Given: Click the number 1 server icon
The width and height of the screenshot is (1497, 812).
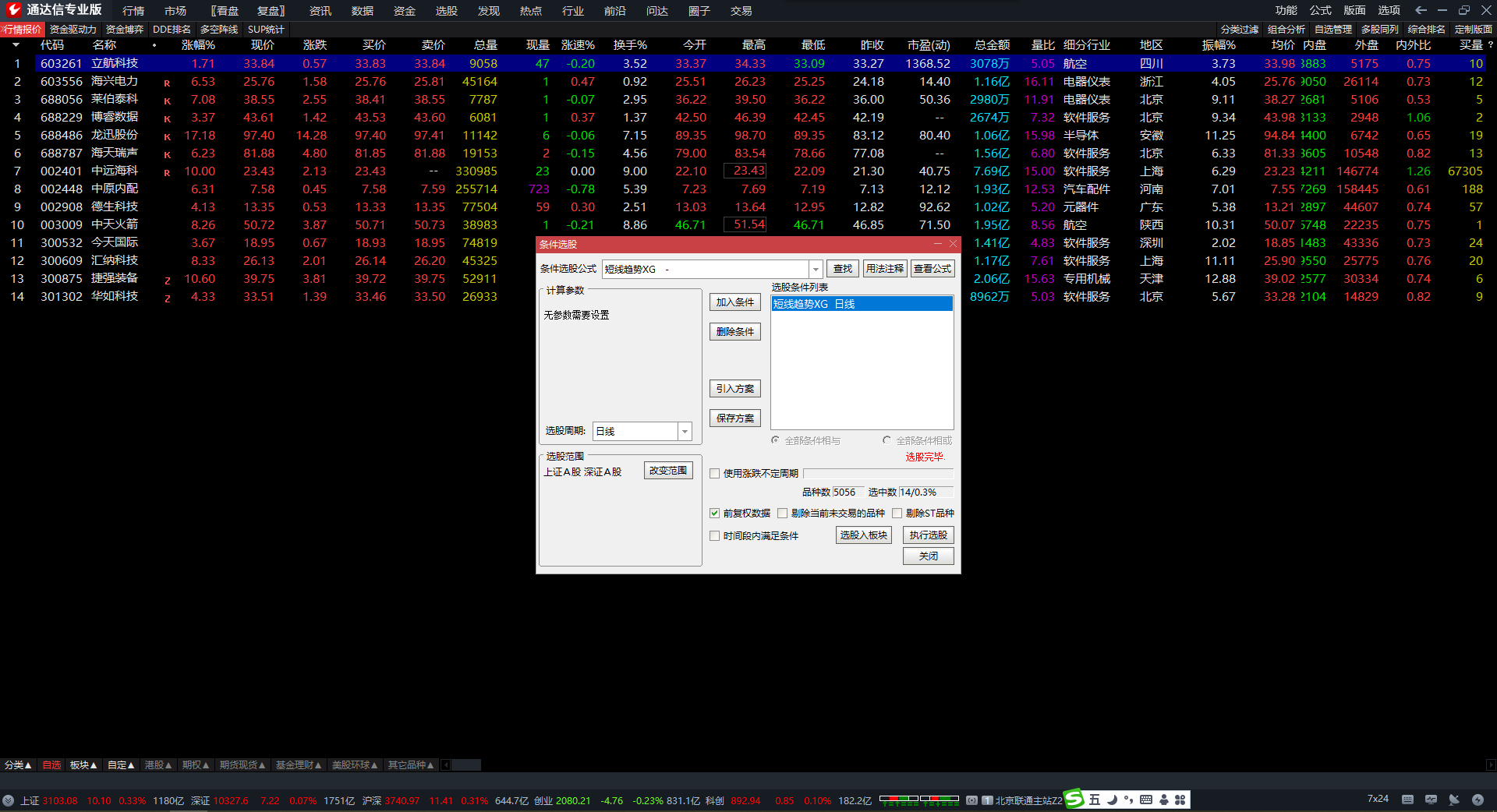Looking at the screenshot, I should point(987,800).
